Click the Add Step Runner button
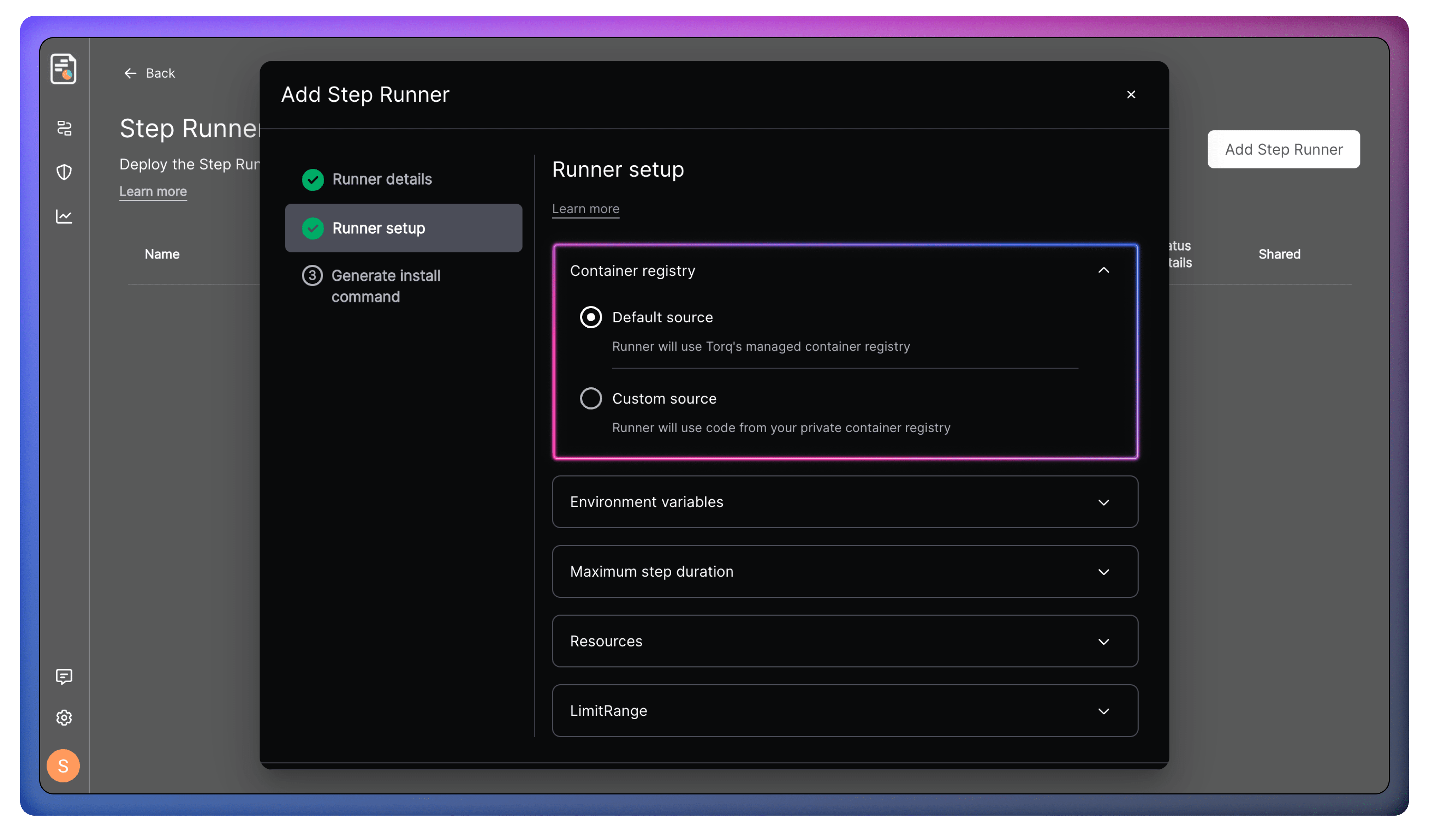This screenshot has width=1429, height=840. coord(1283,149)
